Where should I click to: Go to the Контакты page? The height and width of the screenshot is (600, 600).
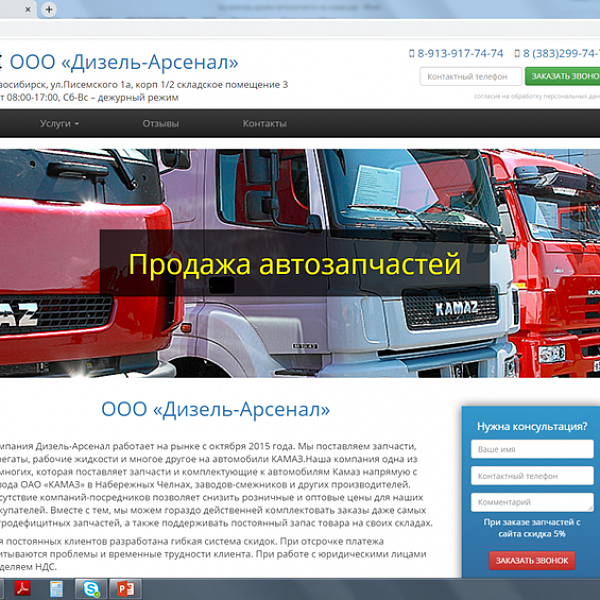264,124
